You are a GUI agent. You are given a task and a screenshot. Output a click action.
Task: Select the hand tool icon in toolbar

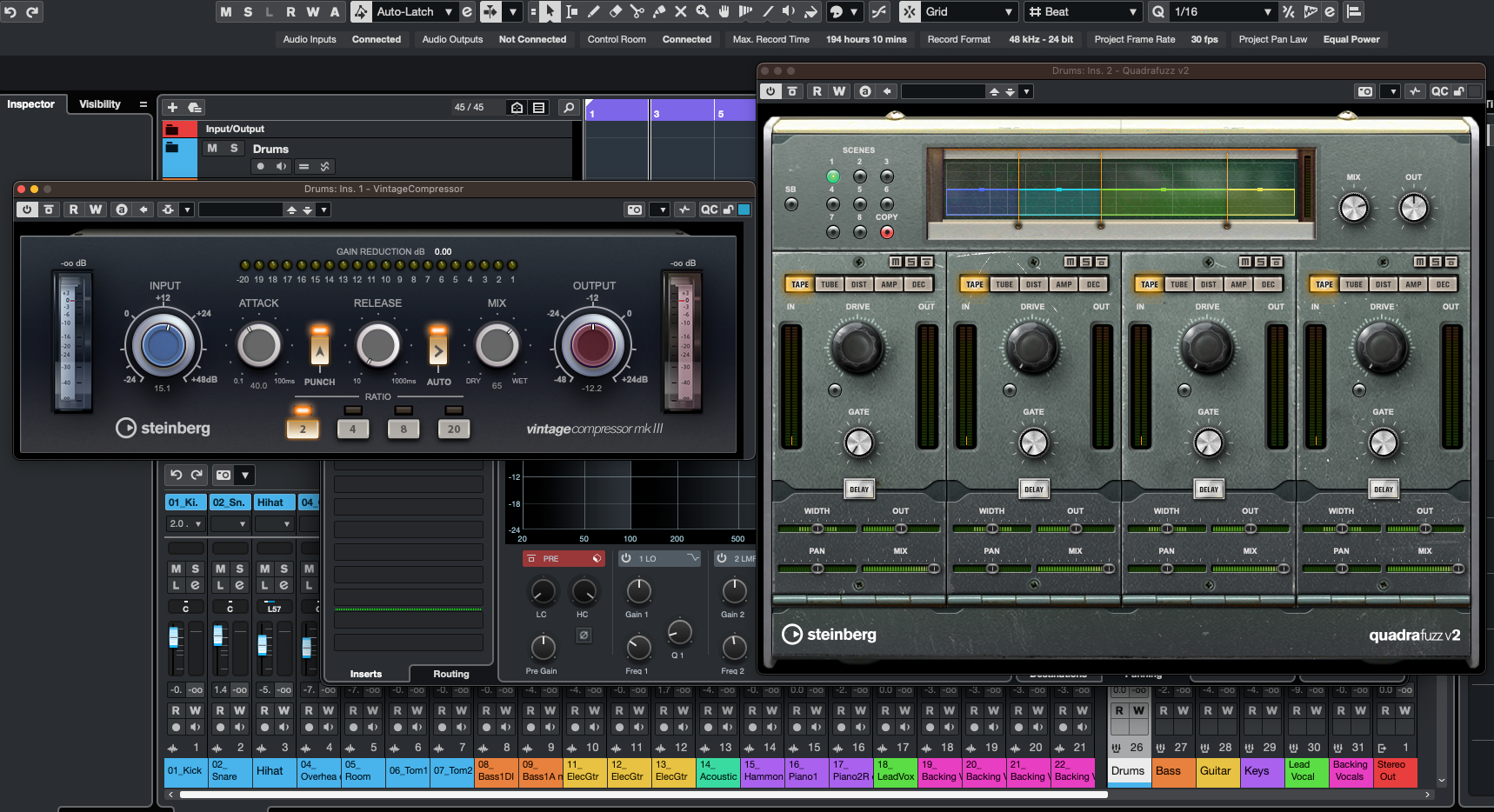[724, 11]
